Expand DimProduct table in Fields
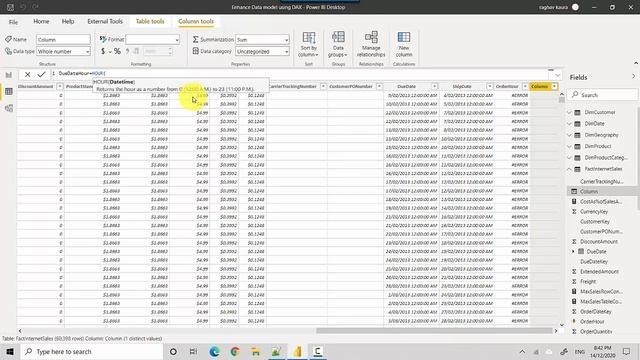640x360 pixels. click(x=569, y=146)
